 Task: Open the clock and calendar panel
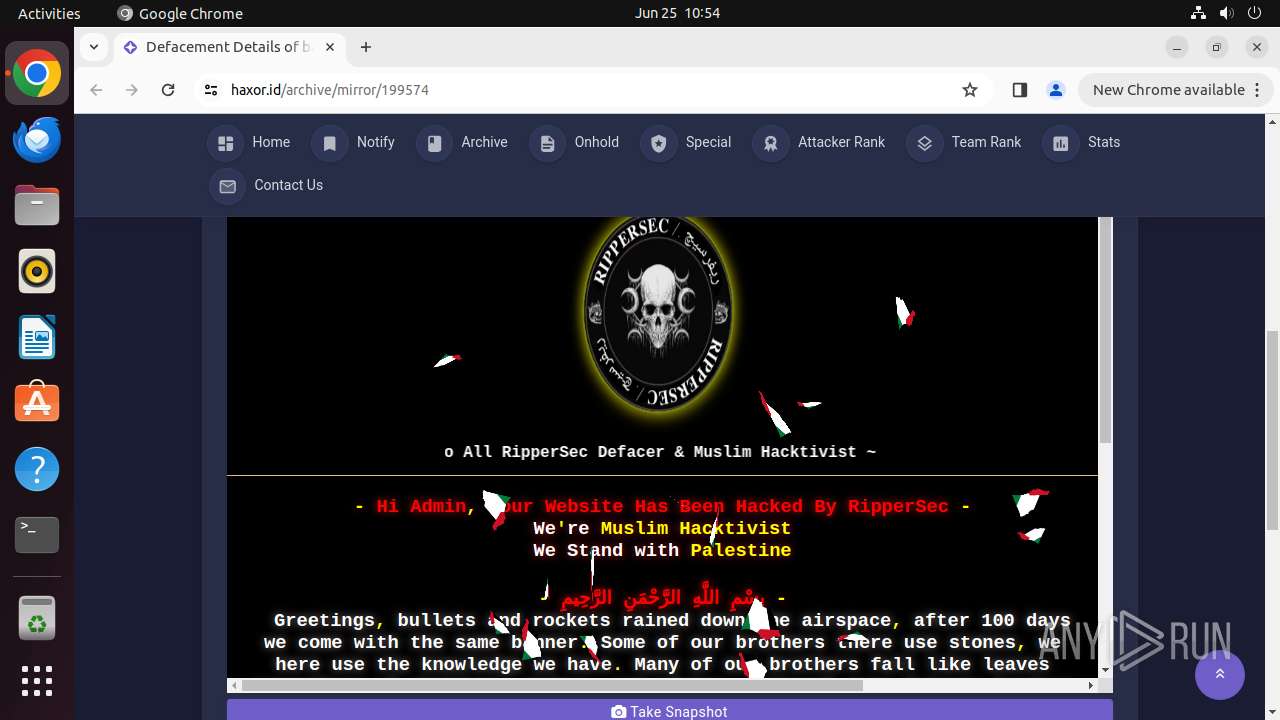click(677, 13)
